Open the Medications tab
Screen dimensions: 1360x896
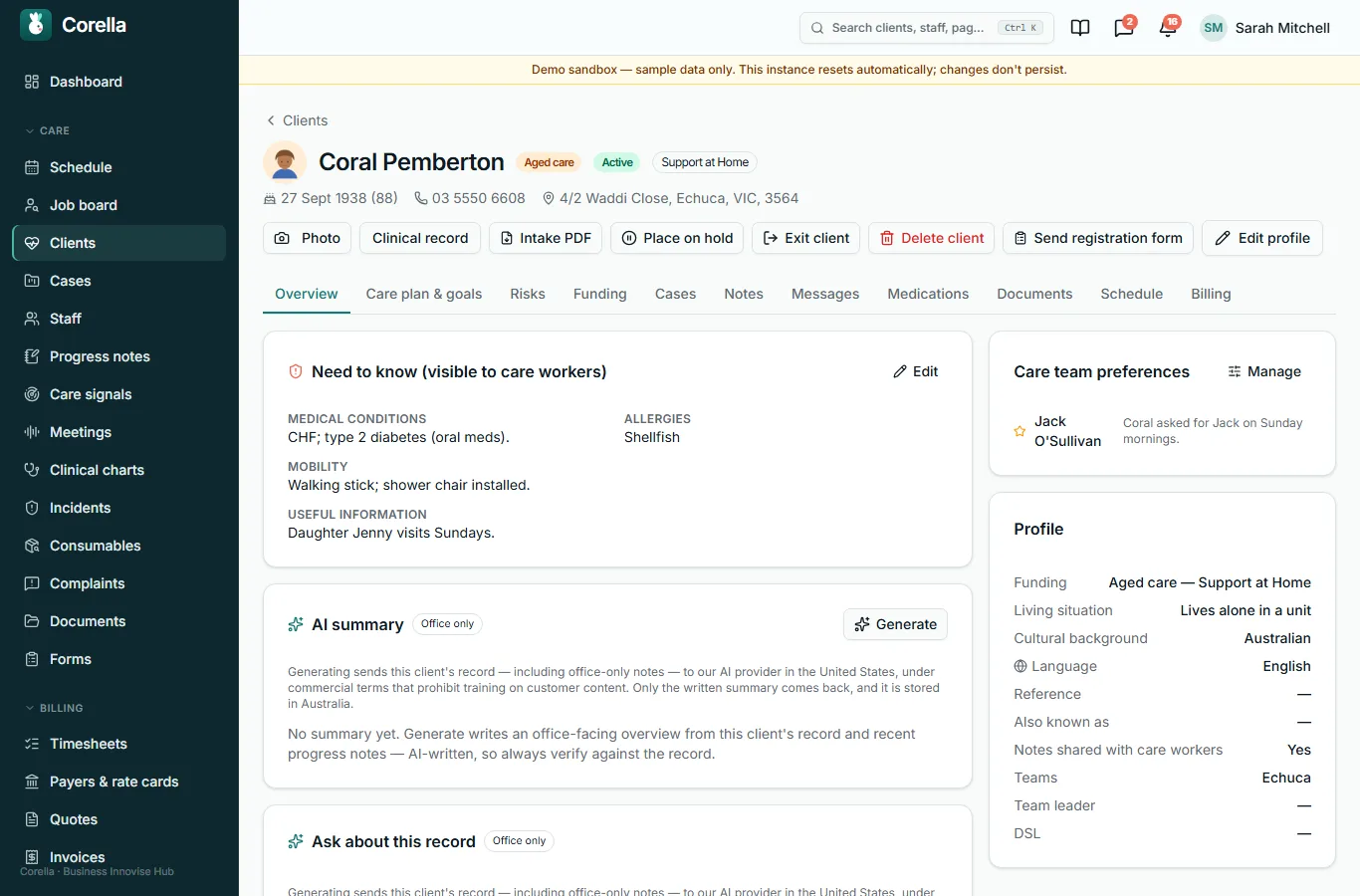(928, 294)
